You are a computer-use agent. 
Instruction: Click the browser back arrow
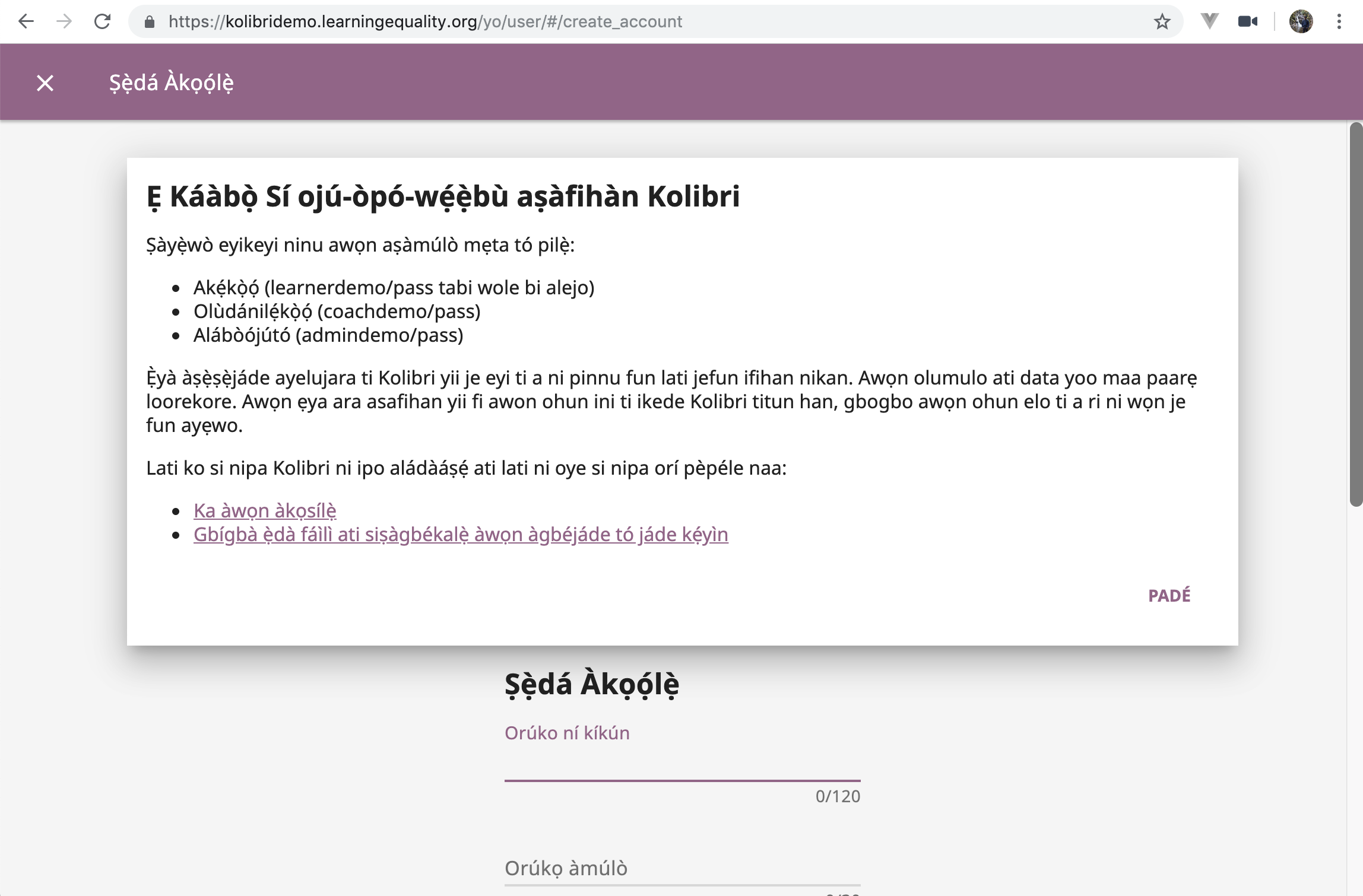click(26, 22)
